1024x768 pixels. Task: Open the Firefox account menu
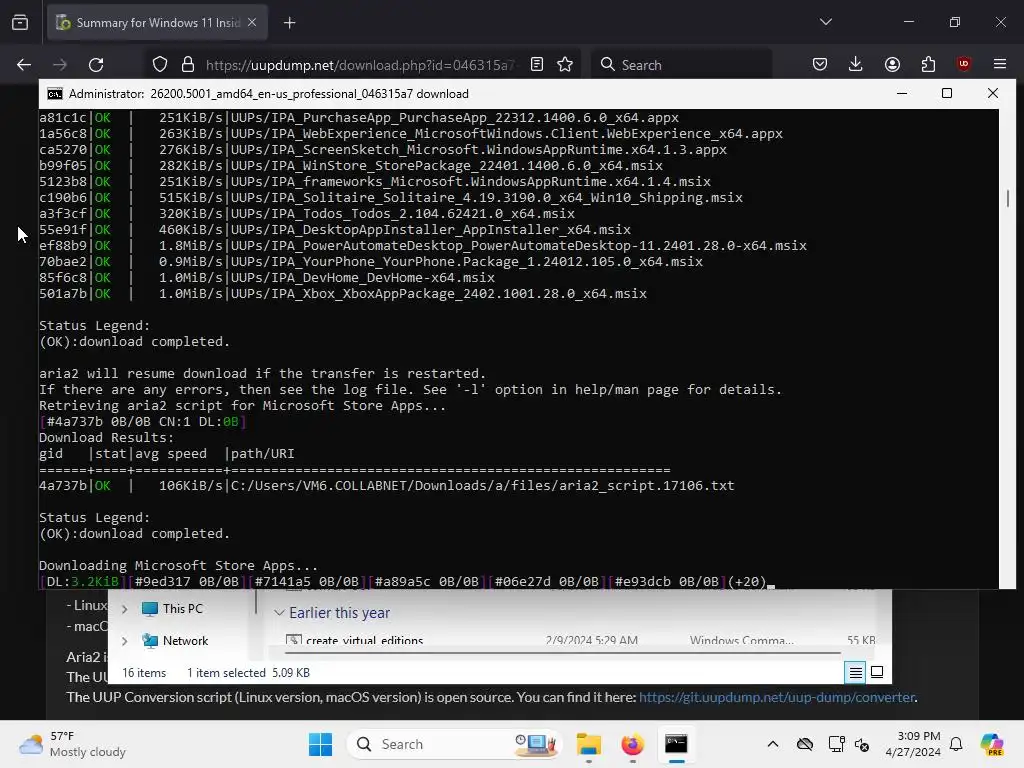coord(892,65)
